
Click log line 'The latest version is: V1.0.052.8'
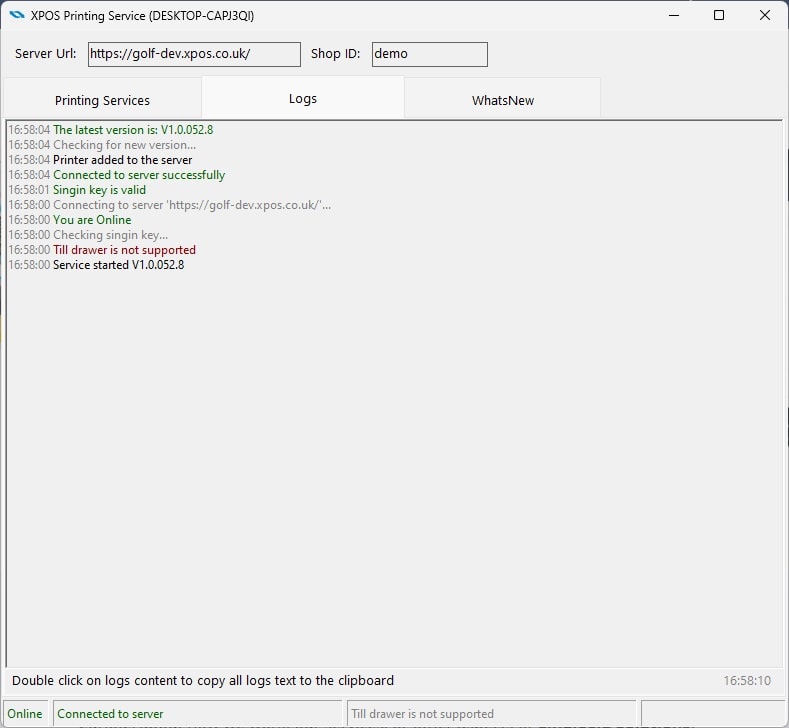pyautogui.click(x=111, y=130)
